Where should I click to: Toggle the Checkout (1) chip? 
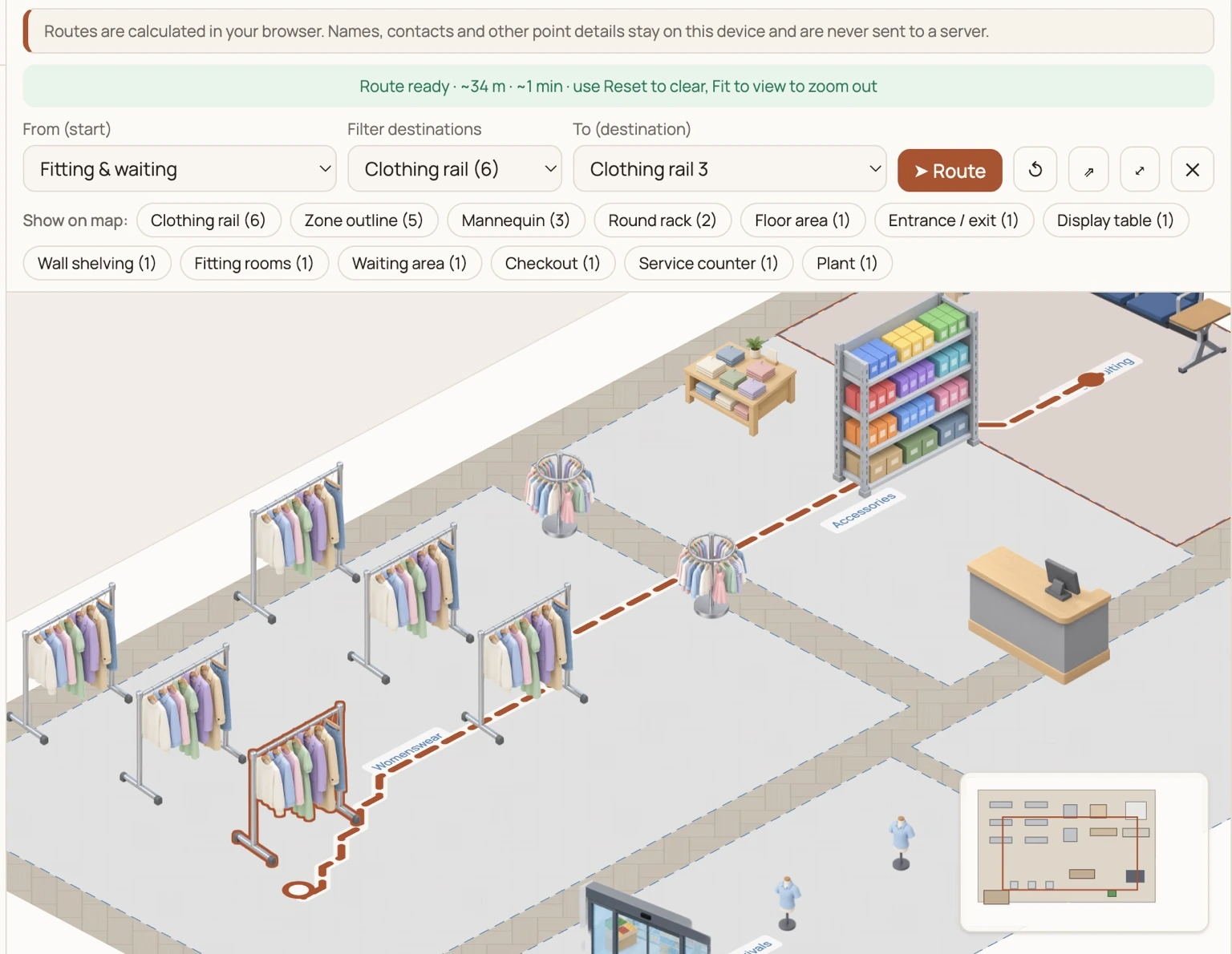pyautogui.click(x=553, y=264)
